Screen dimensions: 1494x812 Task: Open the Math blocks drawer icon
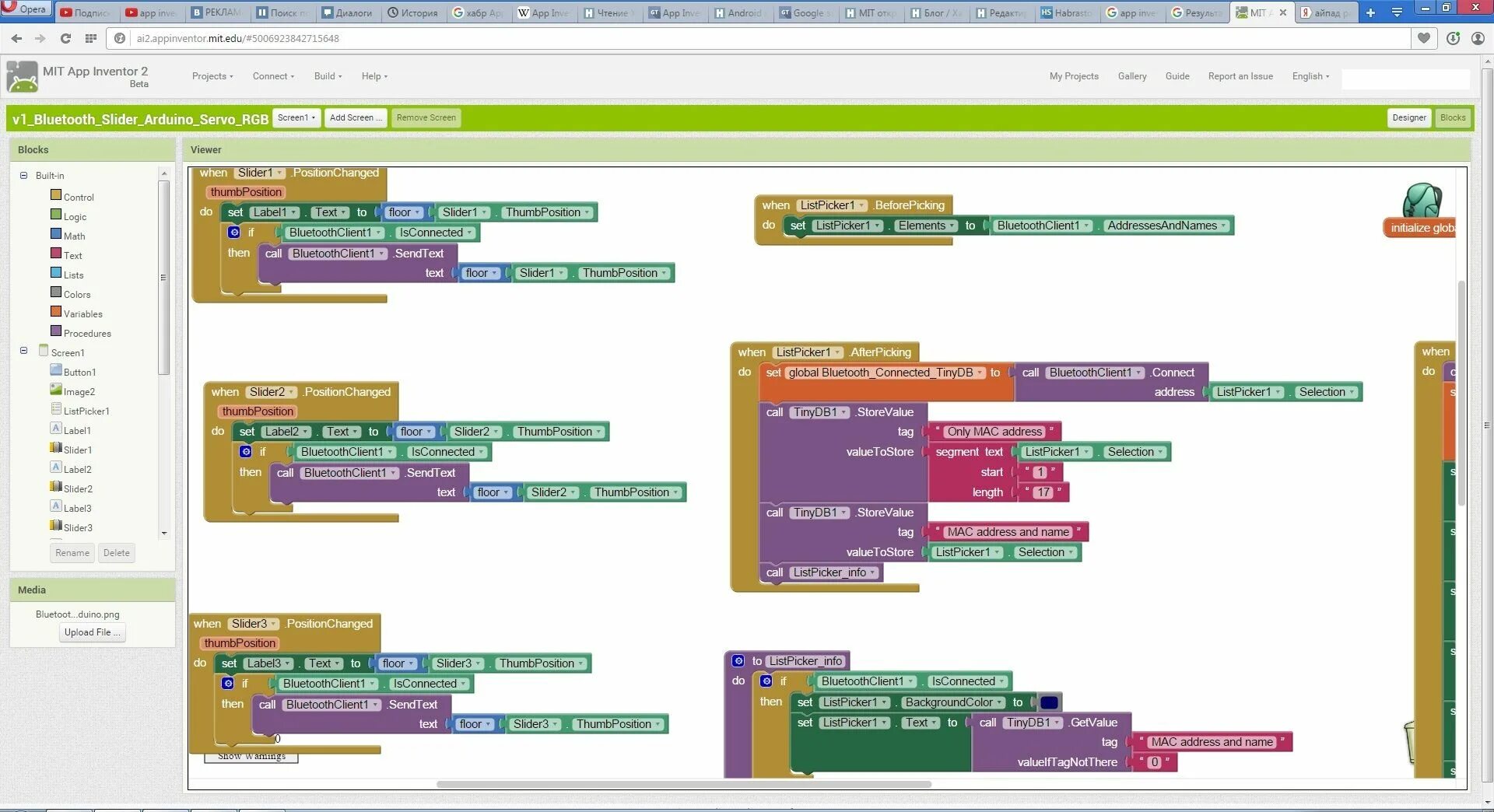56,234
